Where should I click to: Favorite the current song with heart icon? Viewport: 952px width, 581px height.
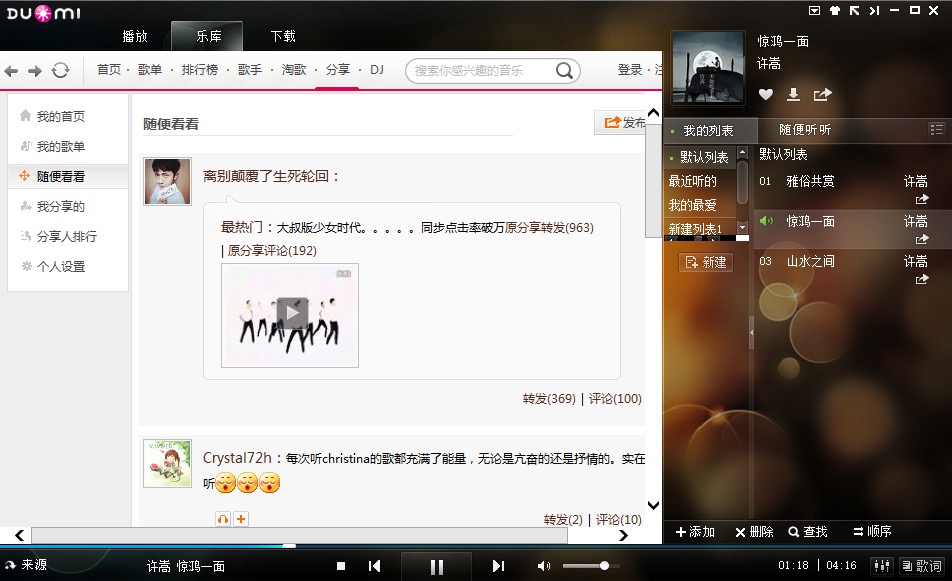tap(766, 94)
